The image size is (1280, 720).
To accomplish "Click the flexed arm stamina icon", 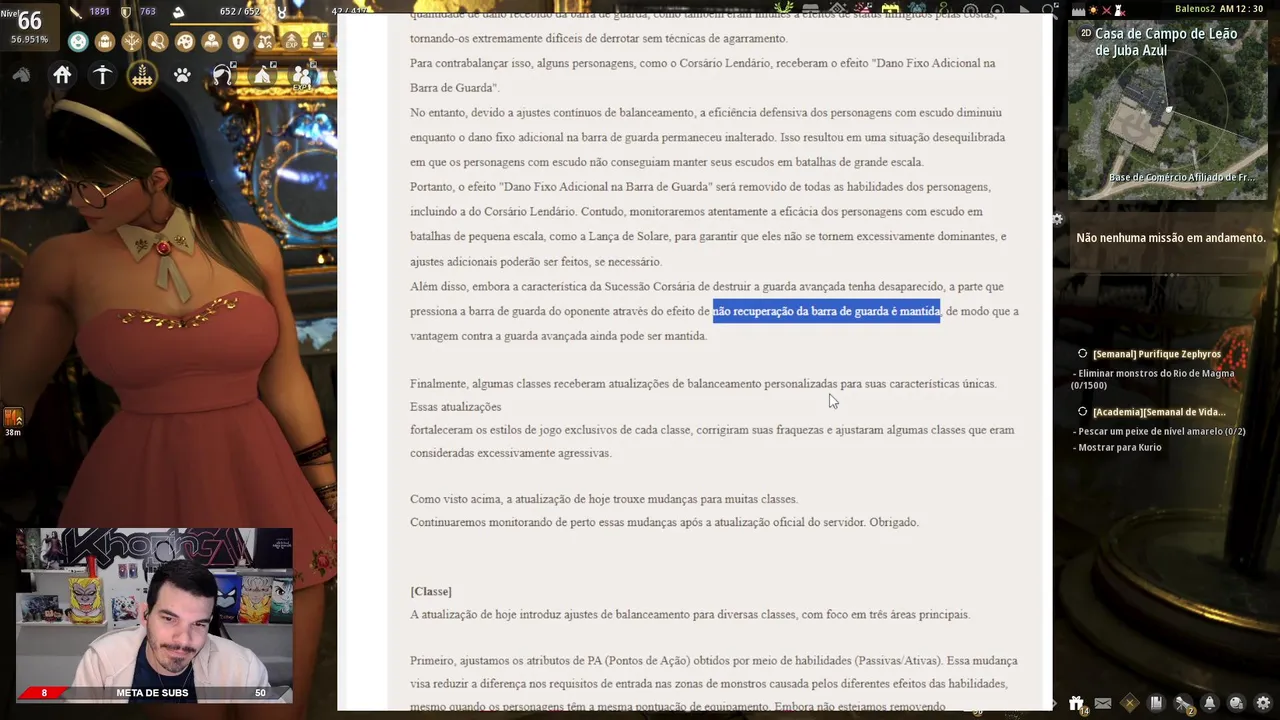I will (178, 12).
